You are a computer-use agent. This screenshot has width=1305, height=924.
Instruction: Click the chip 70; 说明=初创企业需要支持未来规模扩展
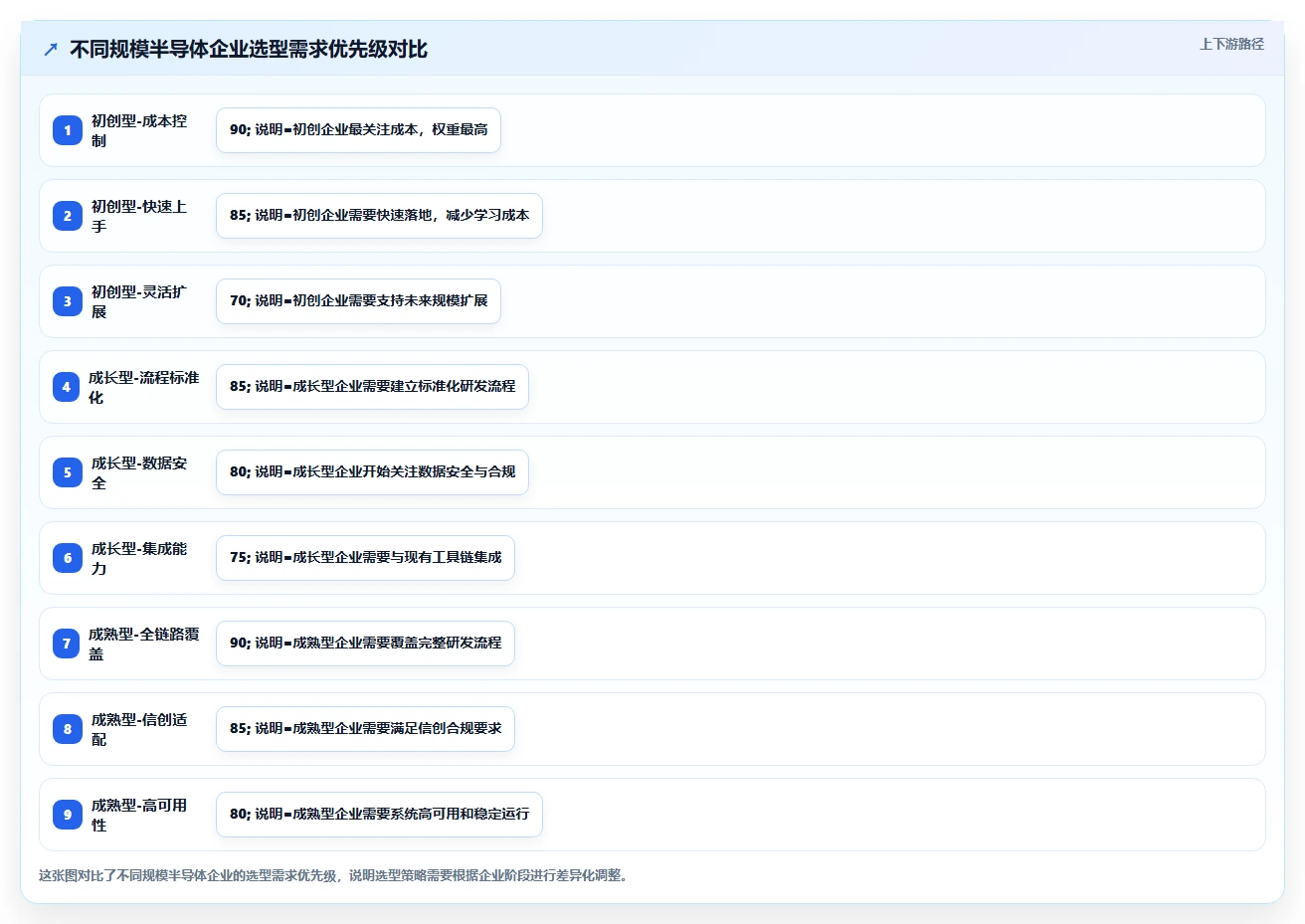point(358,301)
